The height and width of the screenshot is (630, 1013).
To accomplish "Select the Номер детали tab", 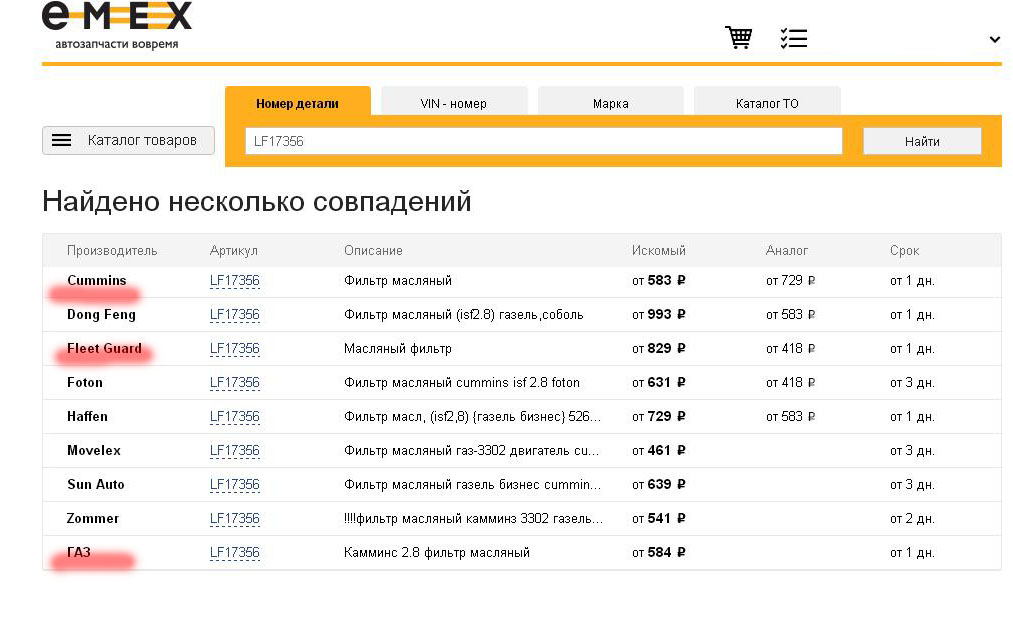I will 297,103.
